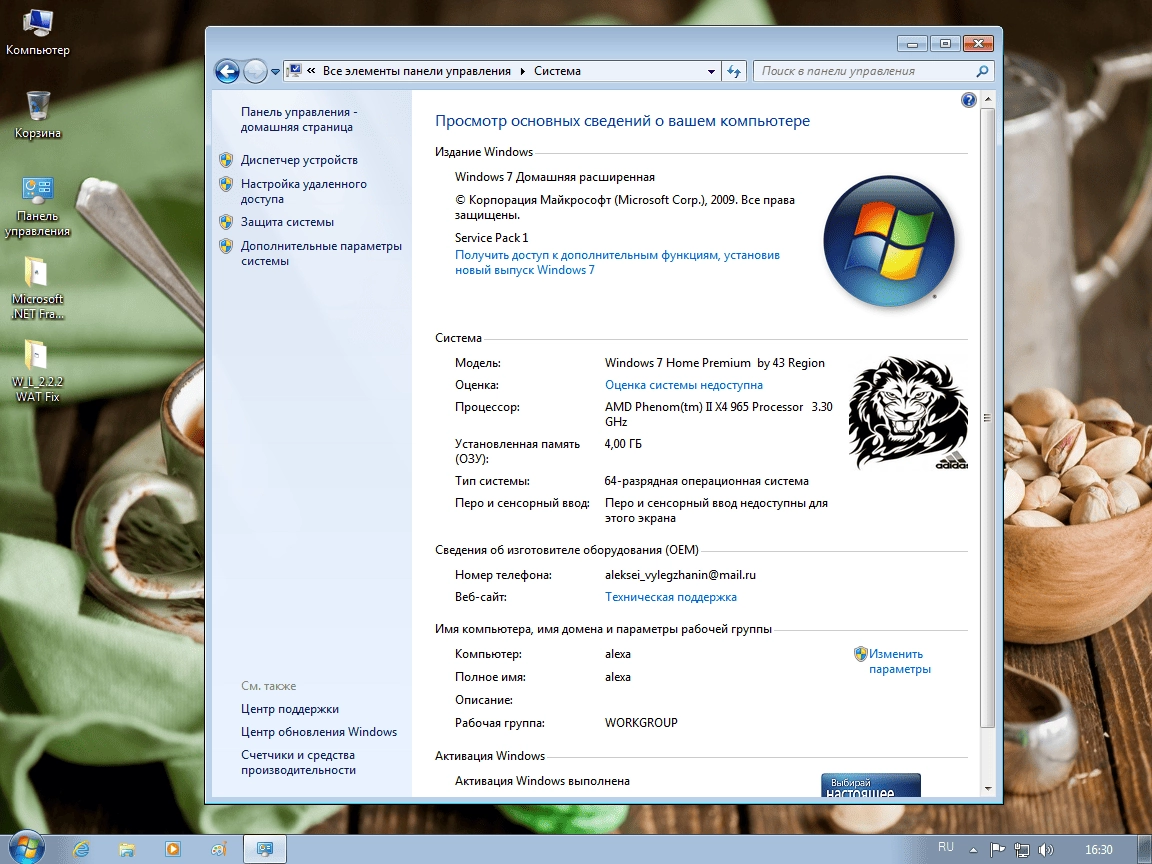Click the OEM lion logo image
This screenshot has height=864, width=1152.
point(907,413)
